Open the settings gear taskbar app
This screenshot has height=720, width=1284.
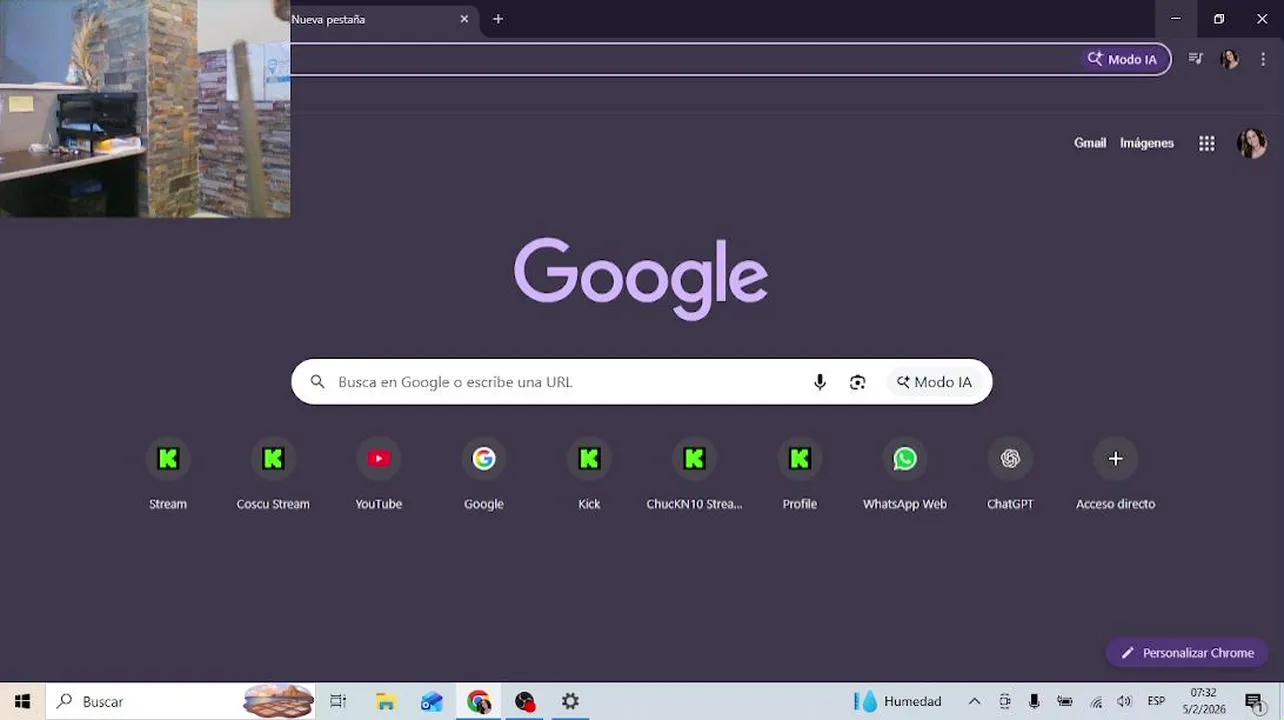(570, 701)
